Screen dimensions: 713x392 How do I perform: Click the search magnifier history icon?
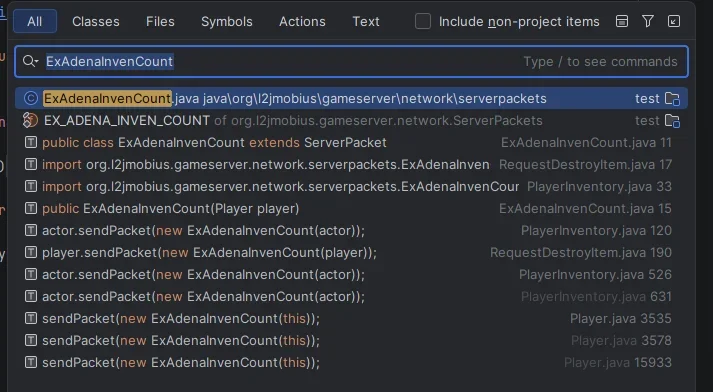(30, 61)
